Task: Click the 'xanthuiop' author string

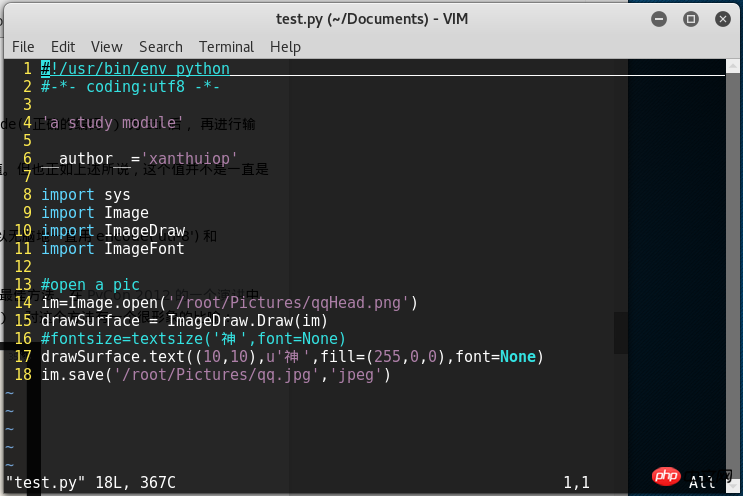Action: (189, 159)
